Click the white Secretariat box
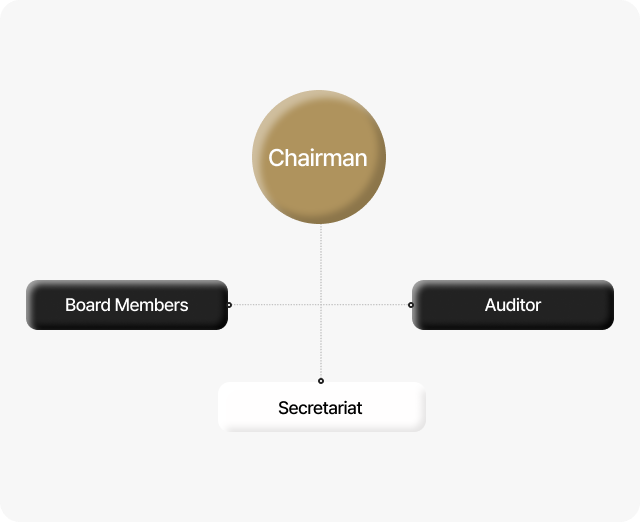640x522 pixels. 321,407
